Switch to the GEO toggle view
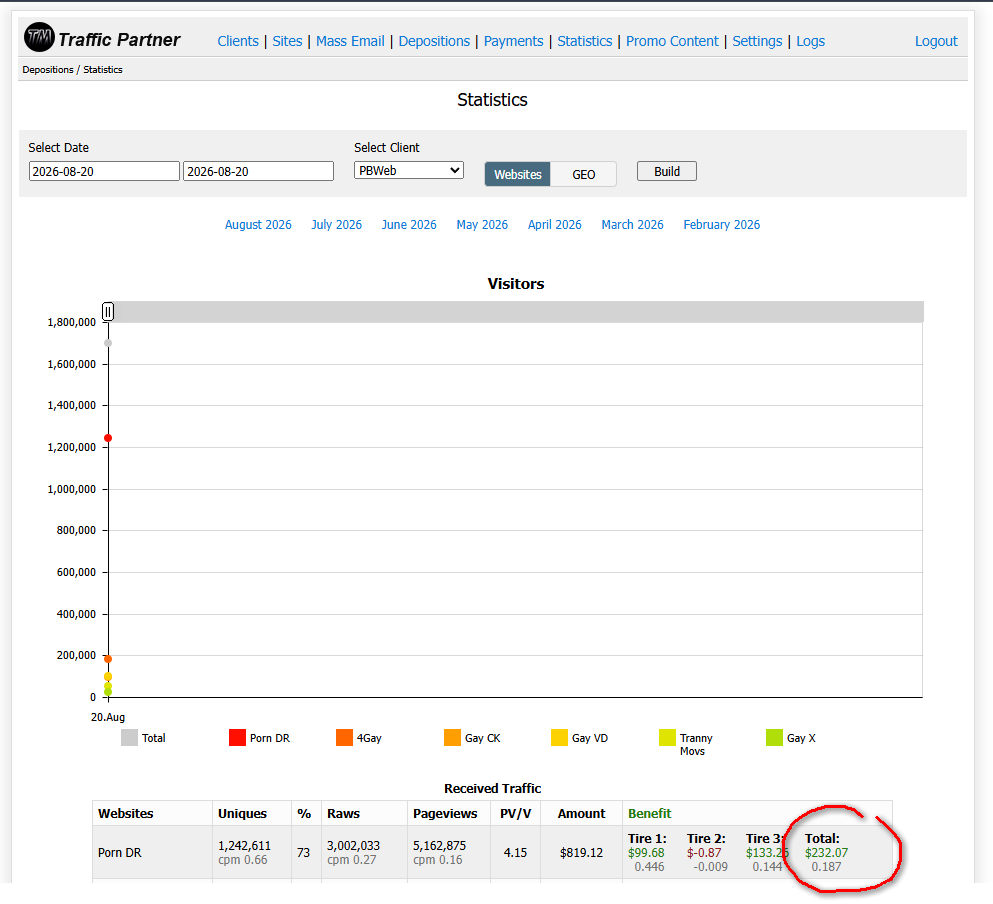993x904 pixels. coord(583,174)
